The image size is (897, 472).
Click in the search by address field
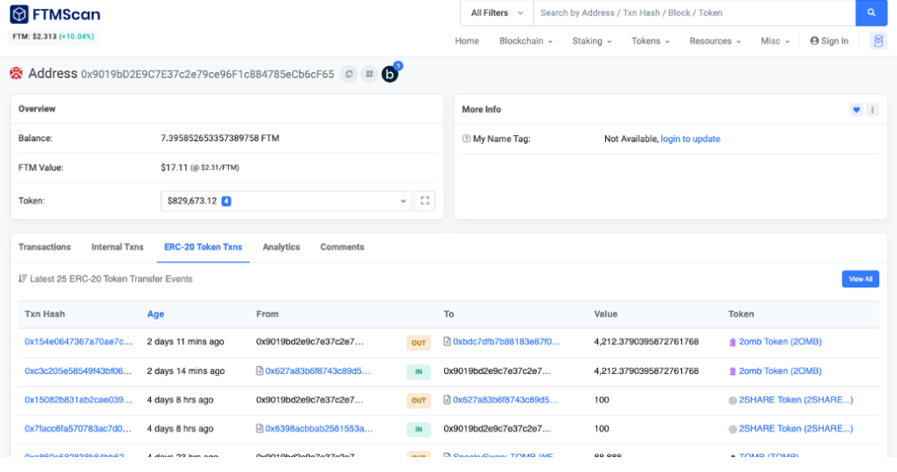[x=694, y=13]
